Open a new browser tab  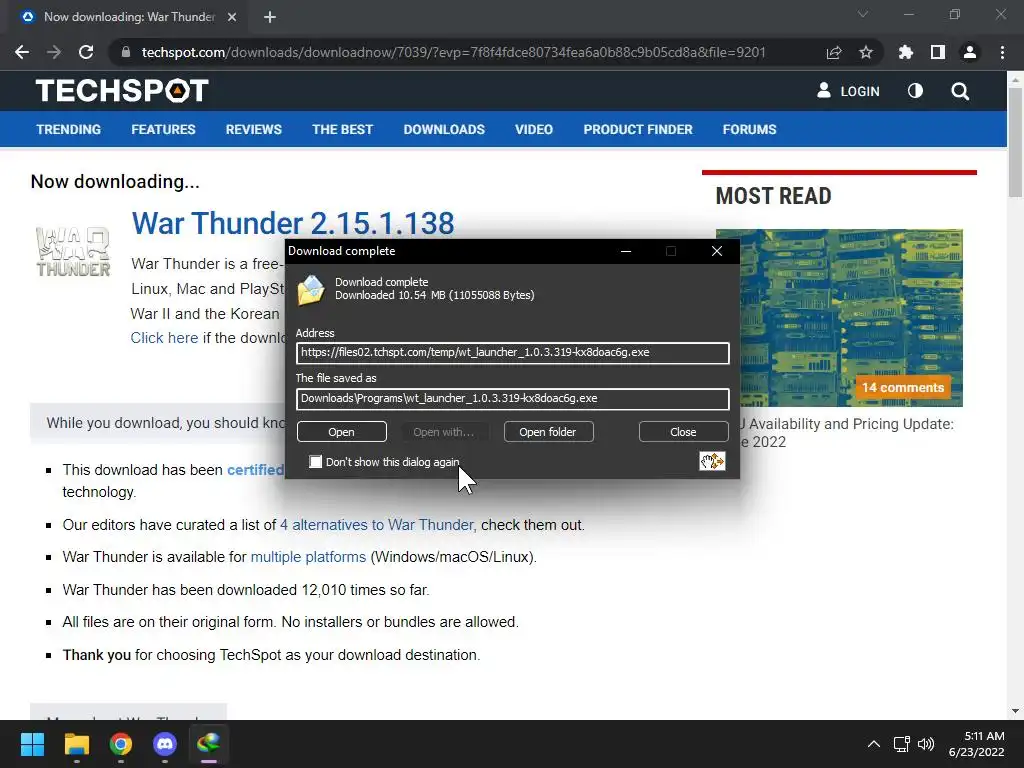pyautogui.click(x=270, y=17)
